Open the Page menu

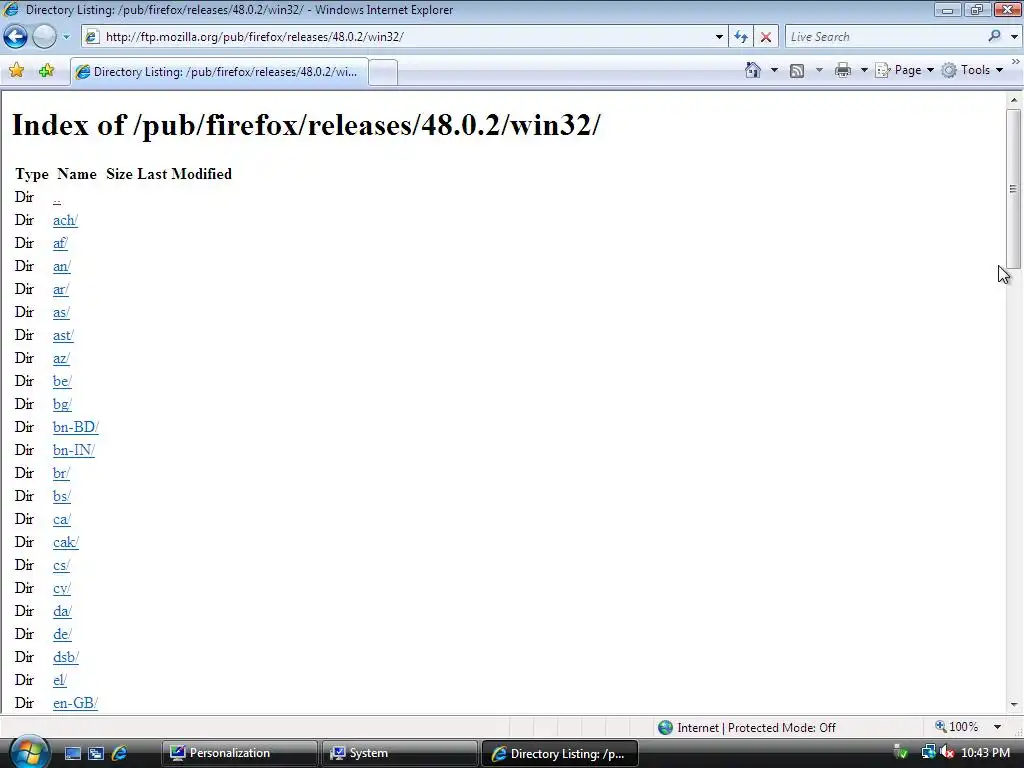pos(904,70)
